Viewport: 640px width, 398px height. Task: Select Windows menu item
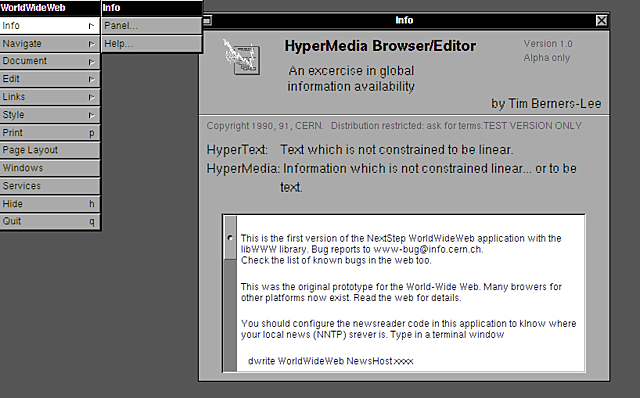(x=50, y=168)
